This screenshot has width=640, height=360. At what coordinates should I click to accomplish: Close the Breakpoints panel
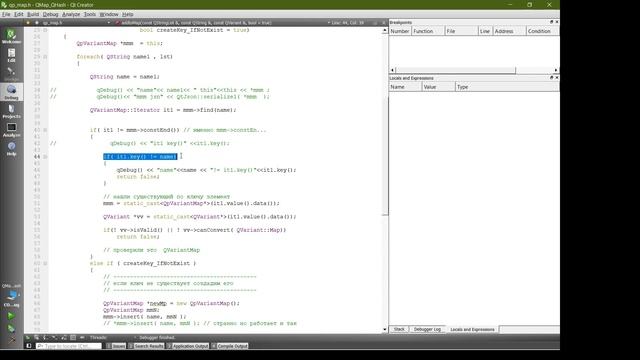click(x=557, y=22)
